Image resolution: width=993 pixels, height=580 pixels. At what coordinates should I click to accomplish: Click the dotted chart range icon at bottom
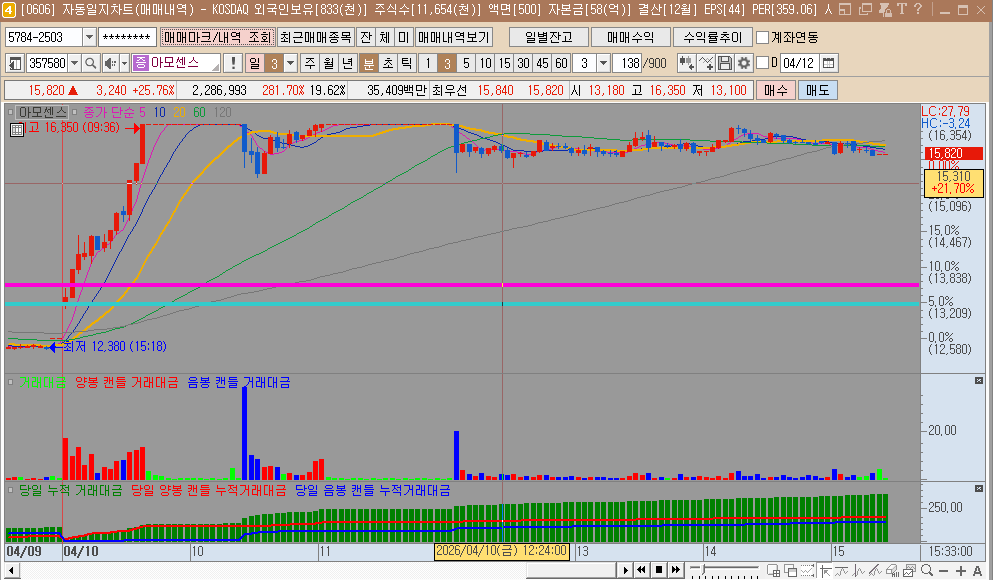point(807,570)
